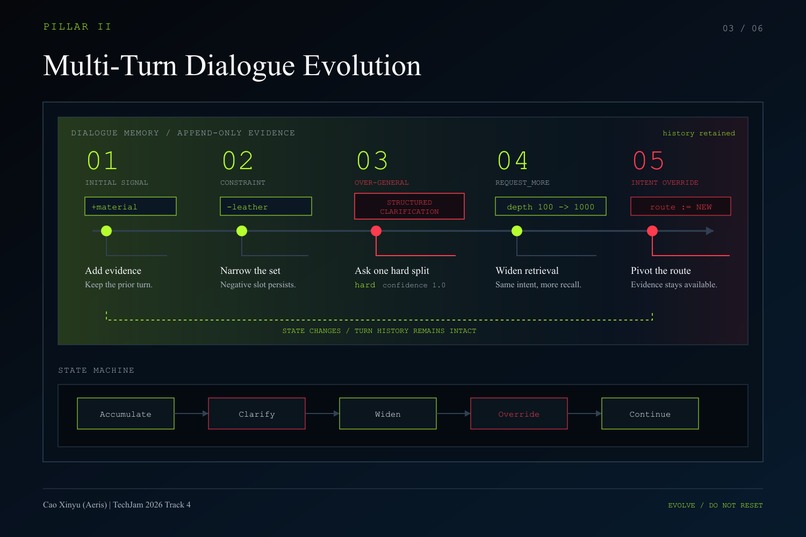The image size is (806, 537).
Task: Click the Widen retrieval heading
Action: point(527,271)
